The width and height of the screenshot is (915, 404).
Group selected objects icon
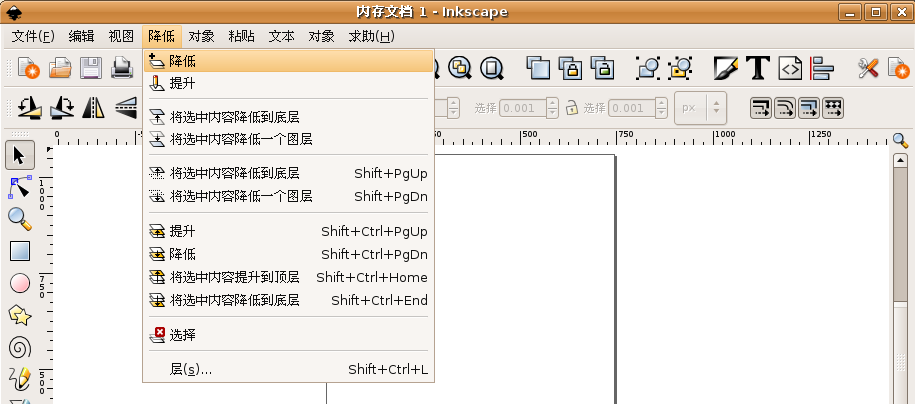[x=648, y=68]
